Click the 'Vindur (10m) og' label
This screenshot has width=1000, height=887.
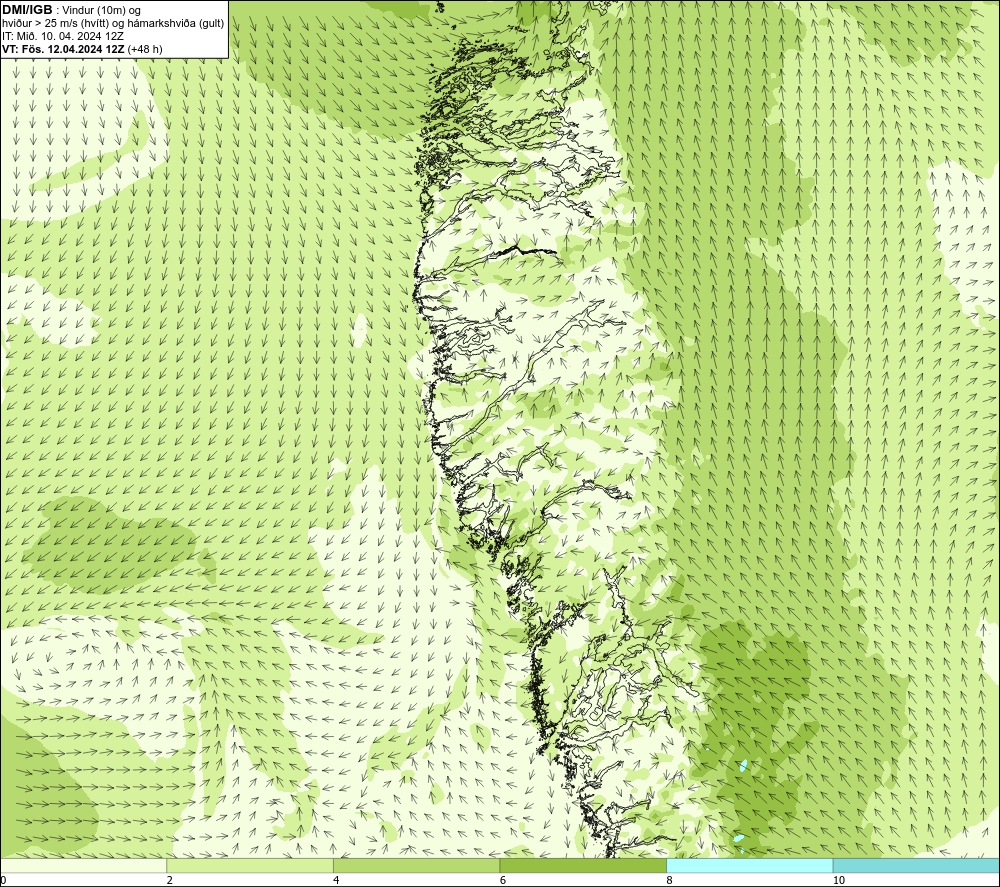pyautogui.click(x=102, y=10)
